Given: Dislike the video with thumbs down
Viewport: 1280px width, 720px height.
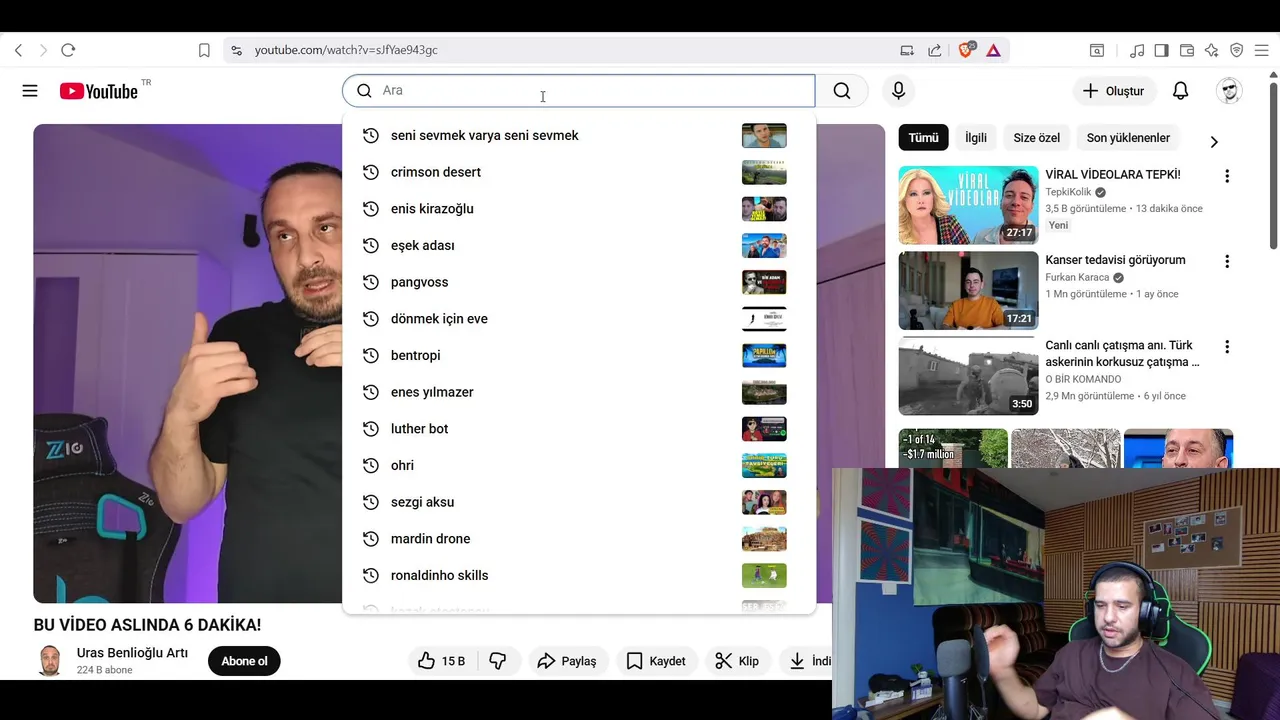Looking at the screenshot, I should (497, 661).
